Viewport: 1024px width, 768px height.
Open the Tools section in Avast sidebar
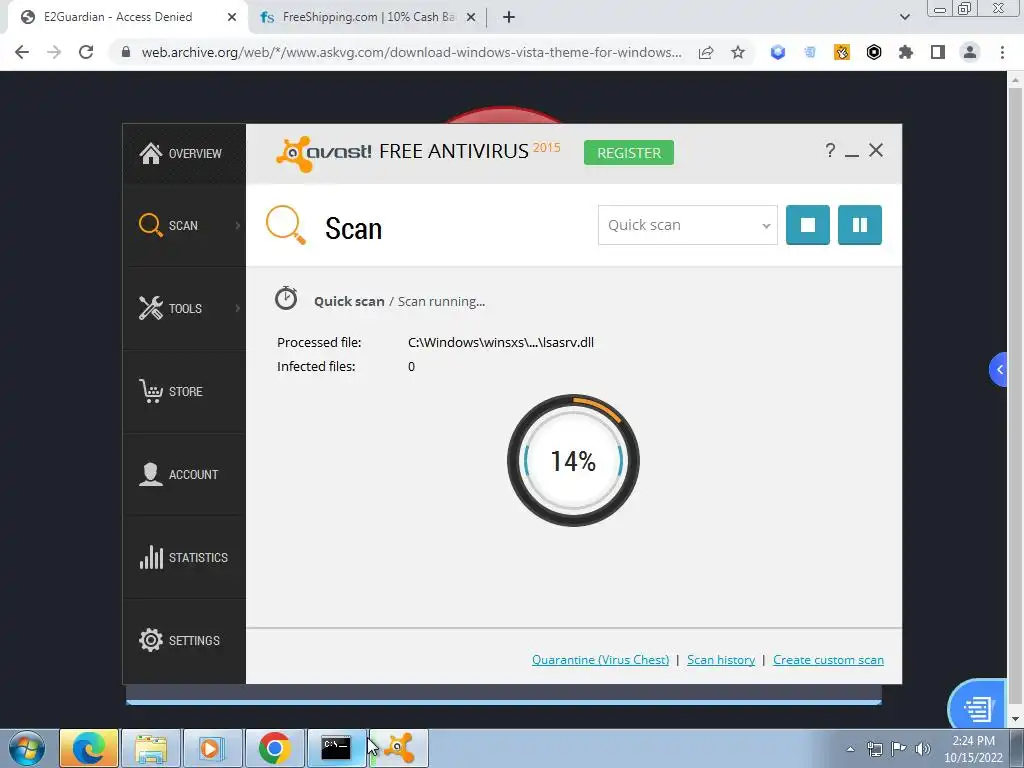184,308
